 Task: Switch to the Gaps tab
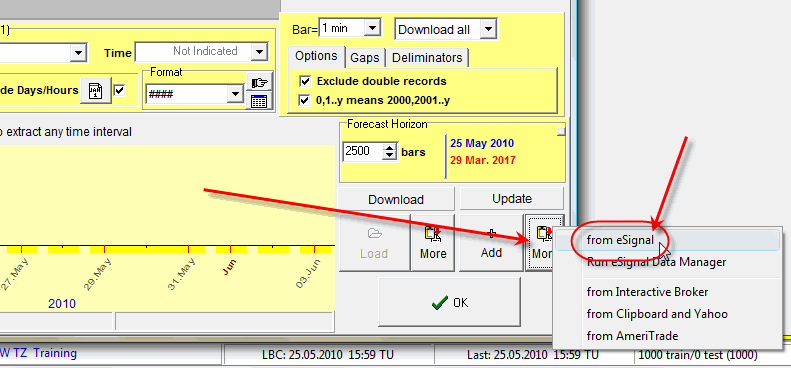365,58
